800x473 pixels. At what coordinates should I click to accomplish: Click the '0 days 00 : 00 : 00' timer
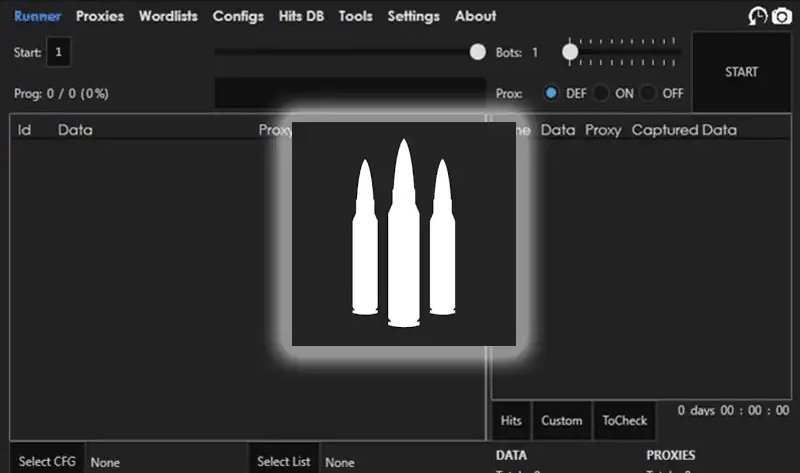(x=733, y=411)
